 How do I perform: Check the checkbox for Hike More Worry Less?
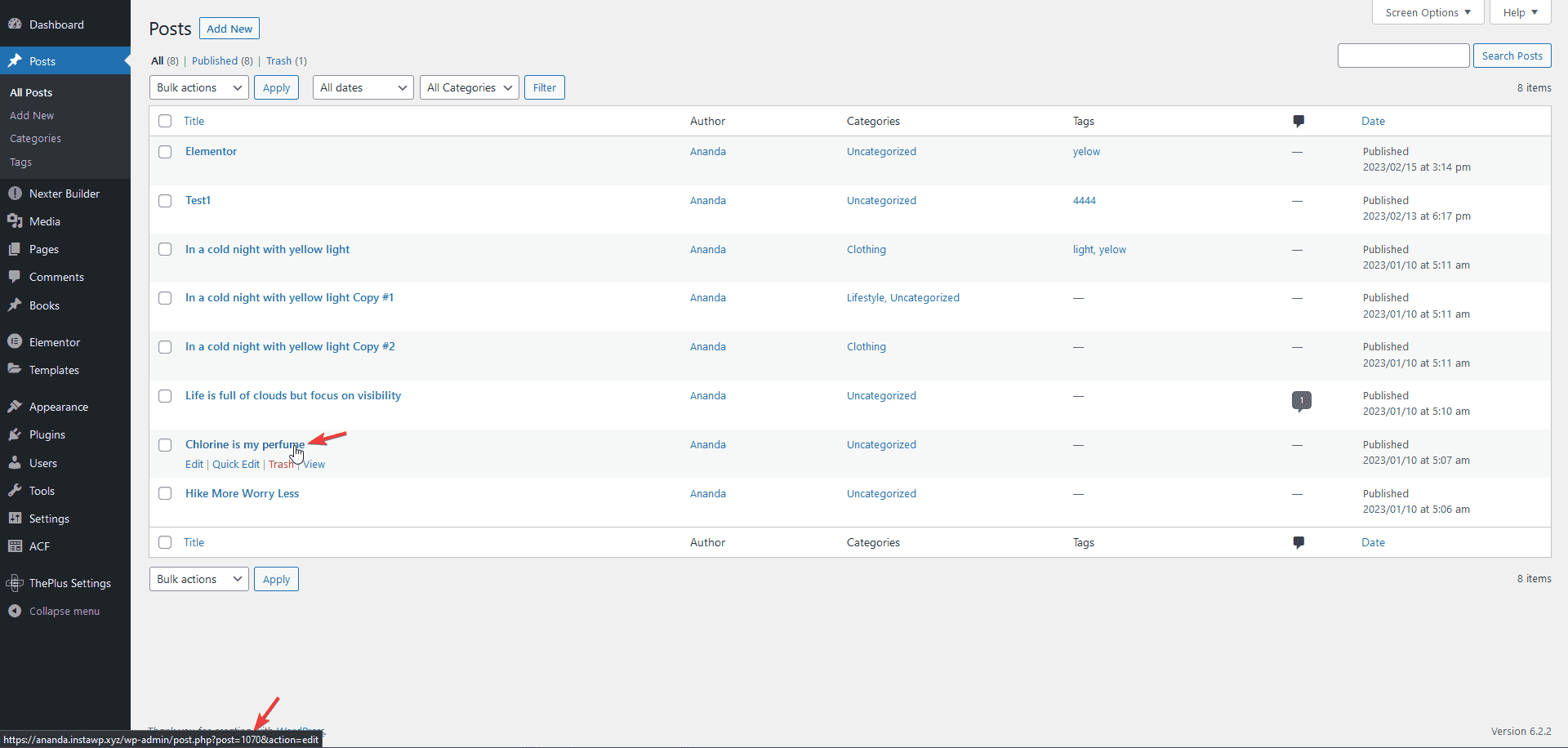click(x=164, y=493)
